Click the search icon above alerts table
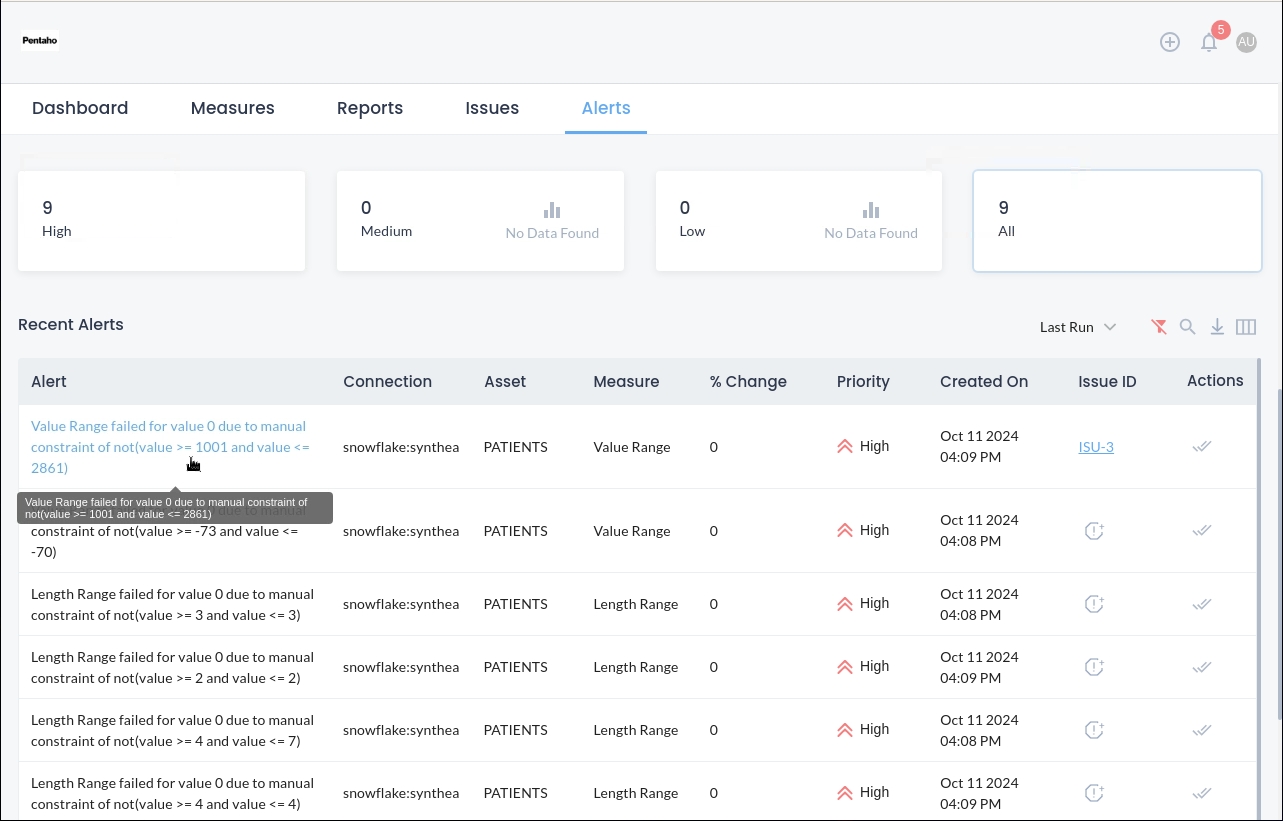1283x821 pixels. (x=1187, y=327)
